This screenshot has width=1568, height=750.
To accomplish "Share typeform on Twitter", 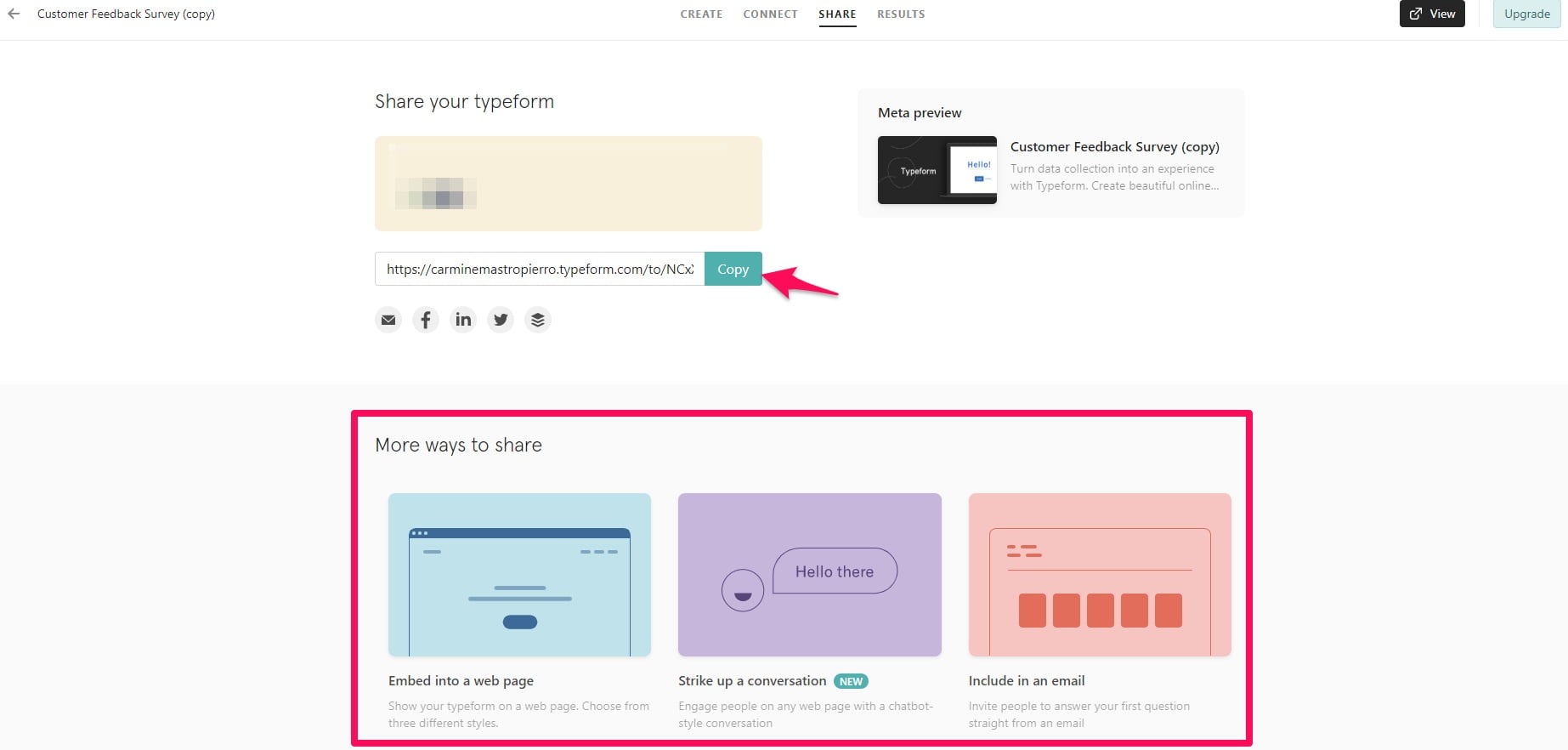I will pos(501,320).
